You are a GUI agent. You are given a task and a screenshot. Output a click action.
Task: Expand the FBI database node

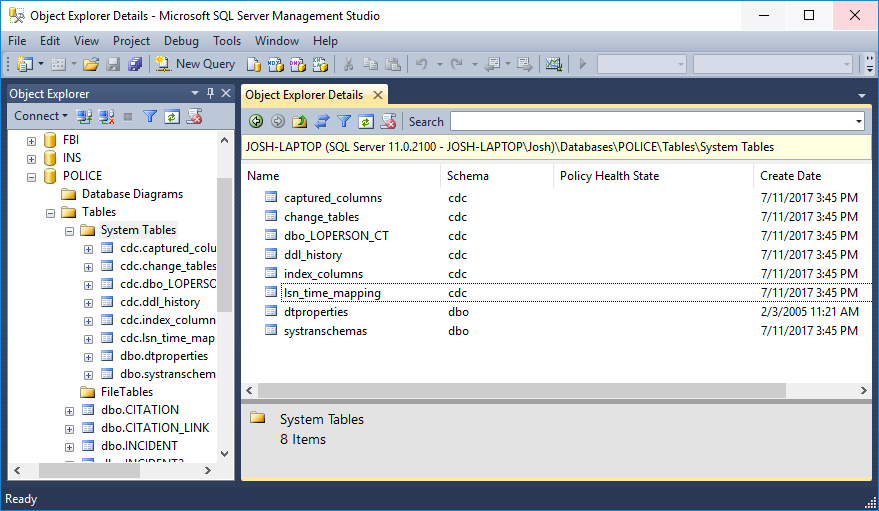pyautogui.click(x=31, y=141)
